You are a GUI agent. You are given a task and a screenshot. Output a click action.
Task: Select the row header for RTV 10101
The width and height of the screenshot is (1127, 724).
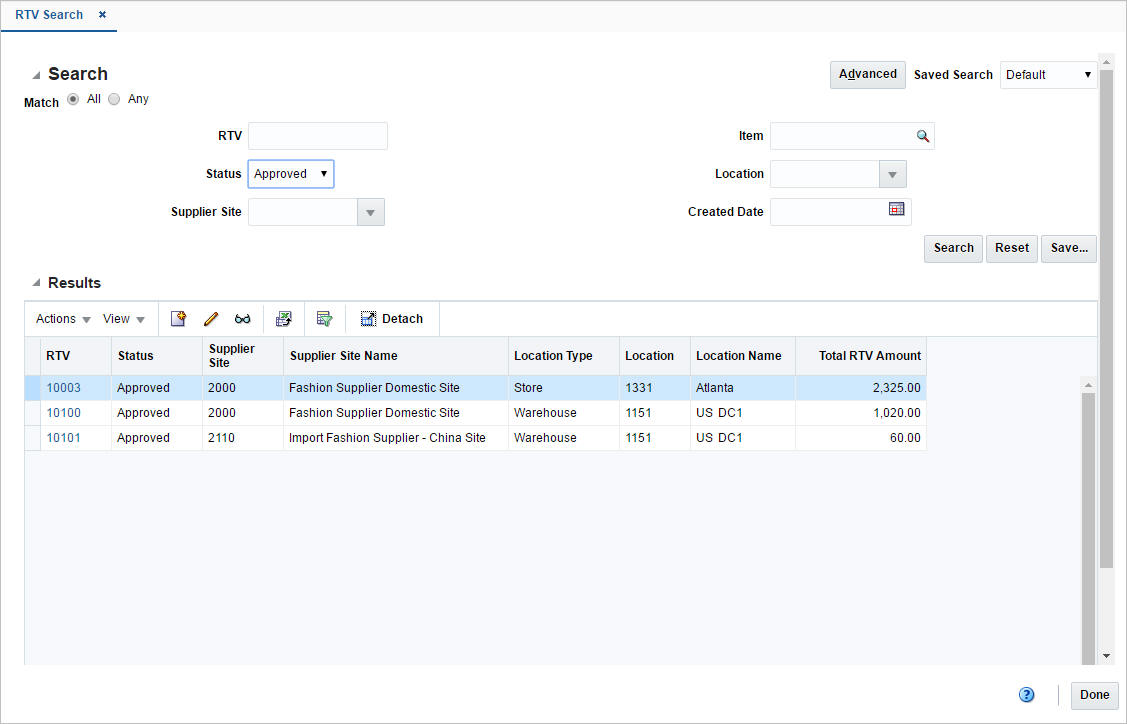tap(32, 438)
